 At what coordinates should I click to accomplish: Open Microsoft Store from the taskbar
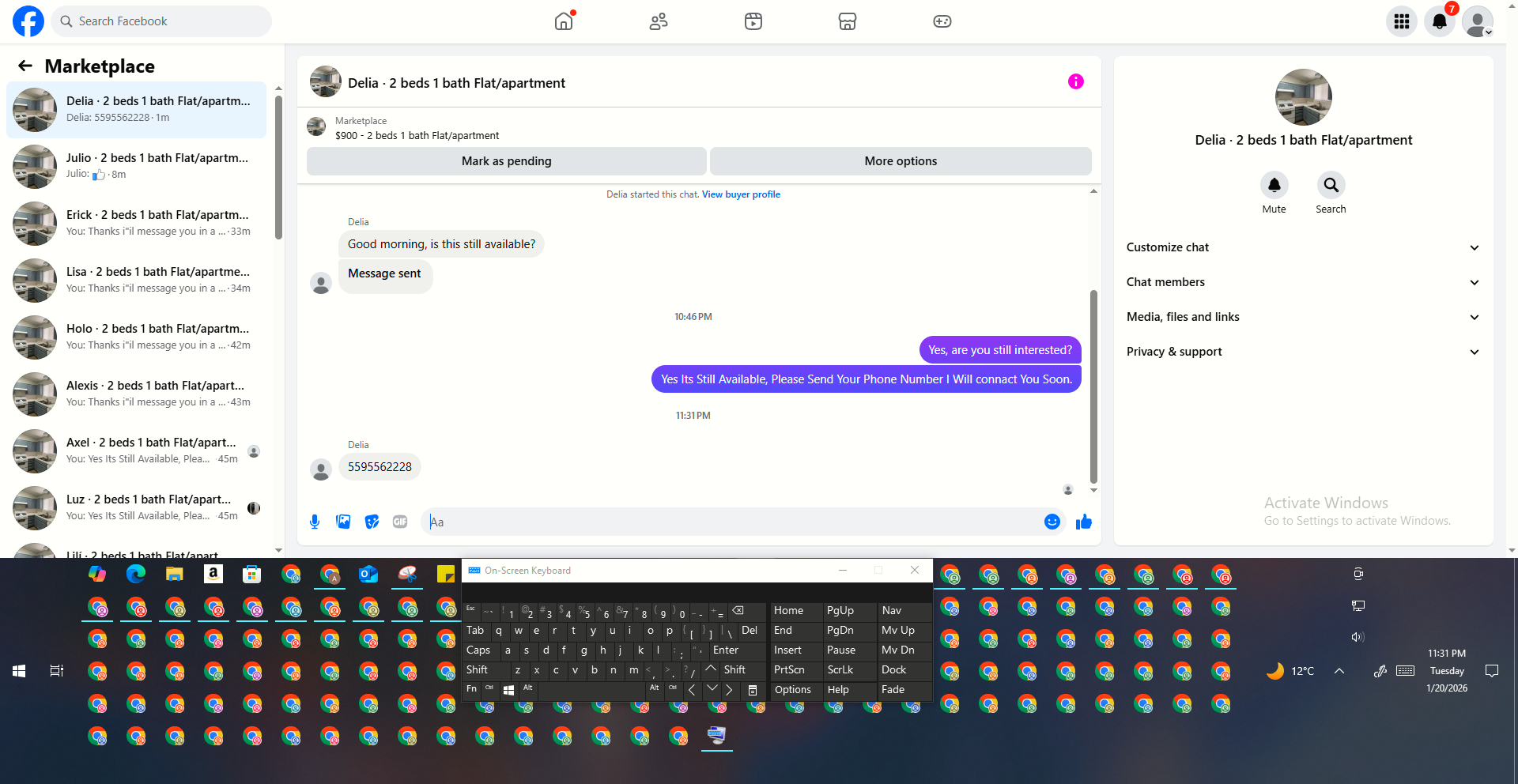[252, 574]
